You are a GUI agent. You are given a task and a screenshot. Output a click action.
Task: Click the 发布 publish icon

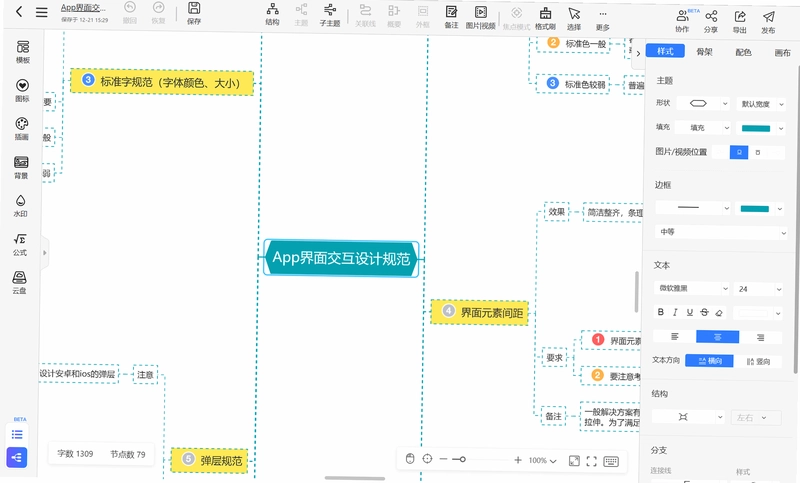(768, 23)
